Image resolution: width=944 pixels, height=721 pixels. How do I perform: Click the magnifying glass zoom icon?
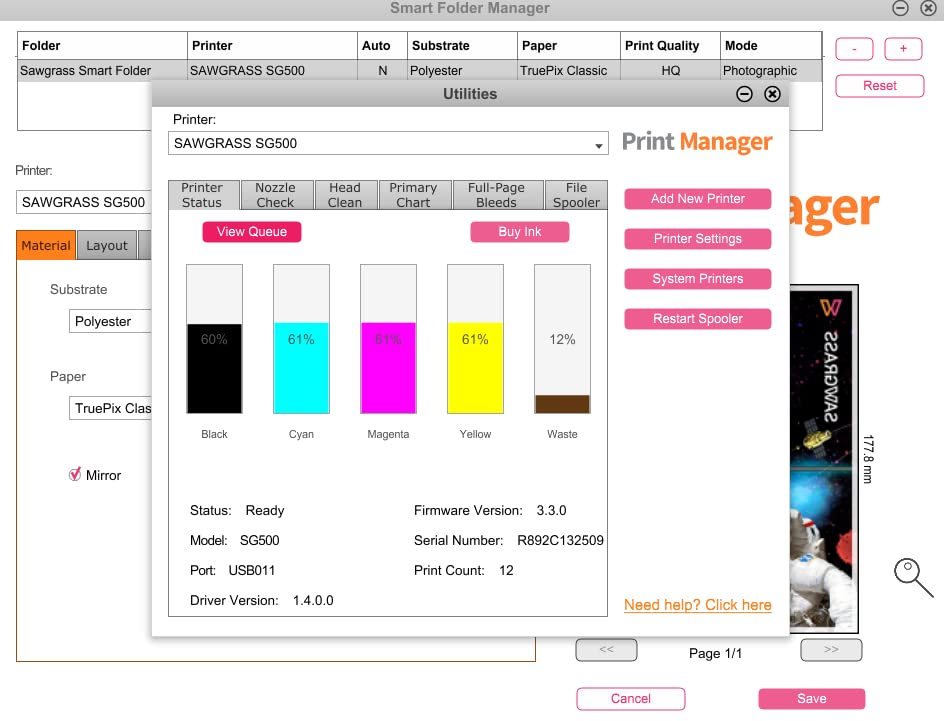913,577
